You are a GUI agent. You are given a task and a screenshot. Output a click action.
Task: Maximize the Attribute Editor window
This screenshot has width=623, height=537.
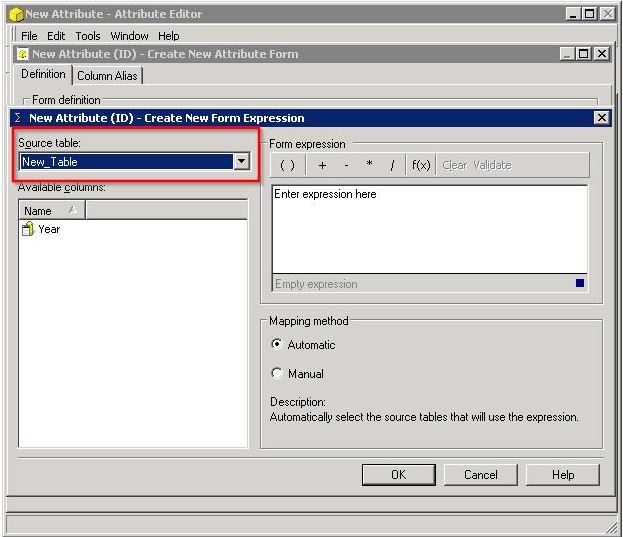[590, 14]
